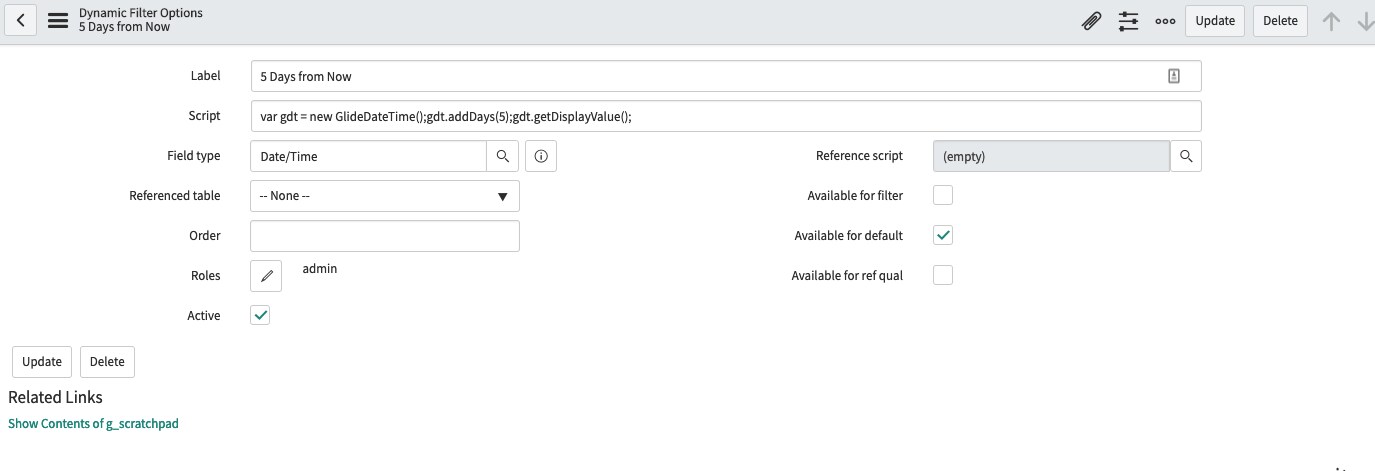The width and height of the screenshot is (1375, 471).
Task: Enable the Available for filter checkbox
Action: pyautogui.click(x=943, y=196)
